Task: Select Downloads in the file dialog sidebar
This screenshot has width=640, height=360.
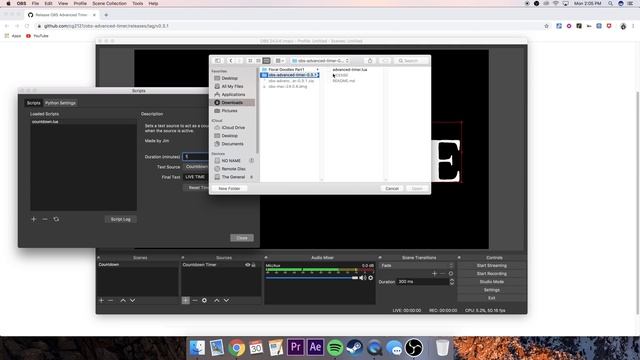Action: [x=233, y=102]
